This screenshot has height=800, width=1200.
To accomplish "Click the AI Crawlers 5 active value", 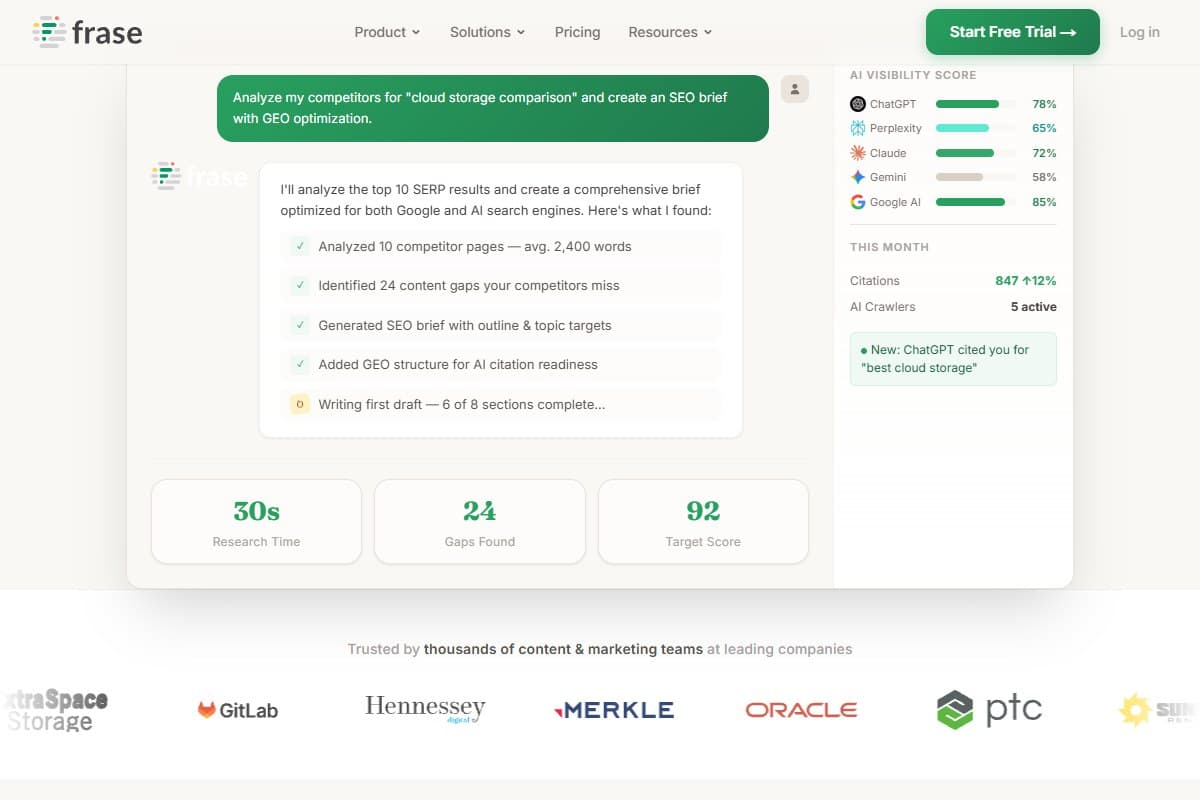I will coord(1033,307).
